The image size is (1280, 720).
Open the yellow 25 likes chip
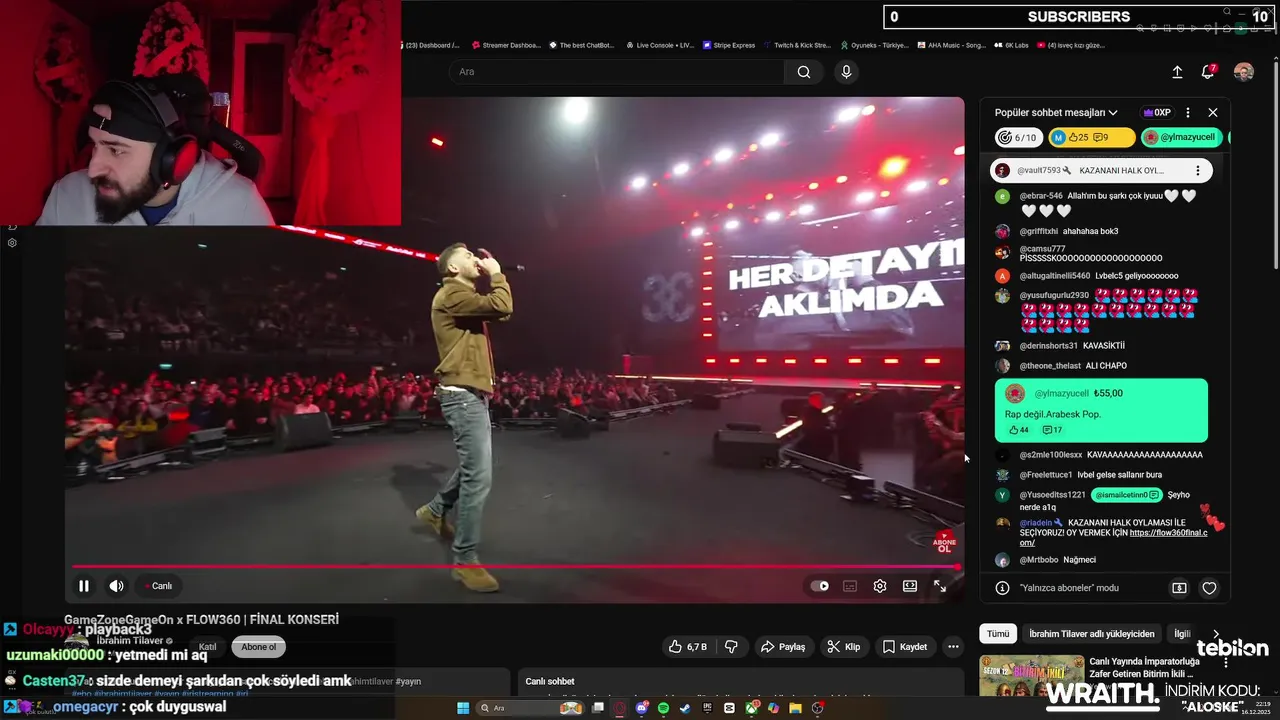click(1092, 138)
